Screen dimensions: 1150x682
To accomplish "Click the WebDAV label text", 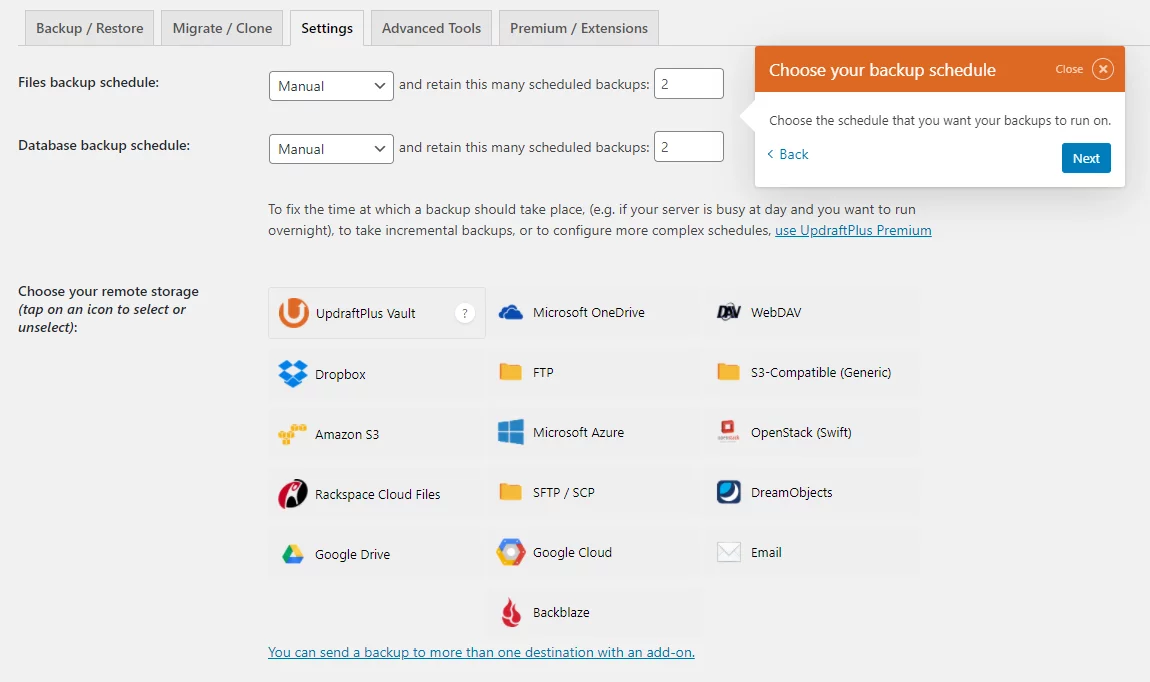I will pos(776,312).
